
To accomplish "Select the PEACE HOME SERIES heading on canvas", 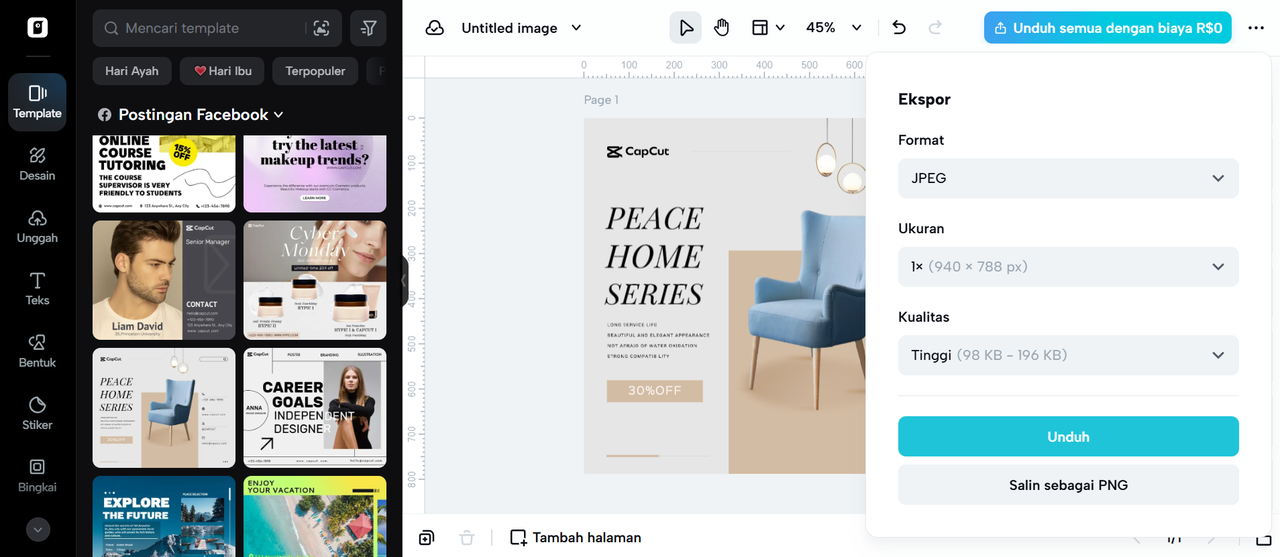I will (655, 256).
